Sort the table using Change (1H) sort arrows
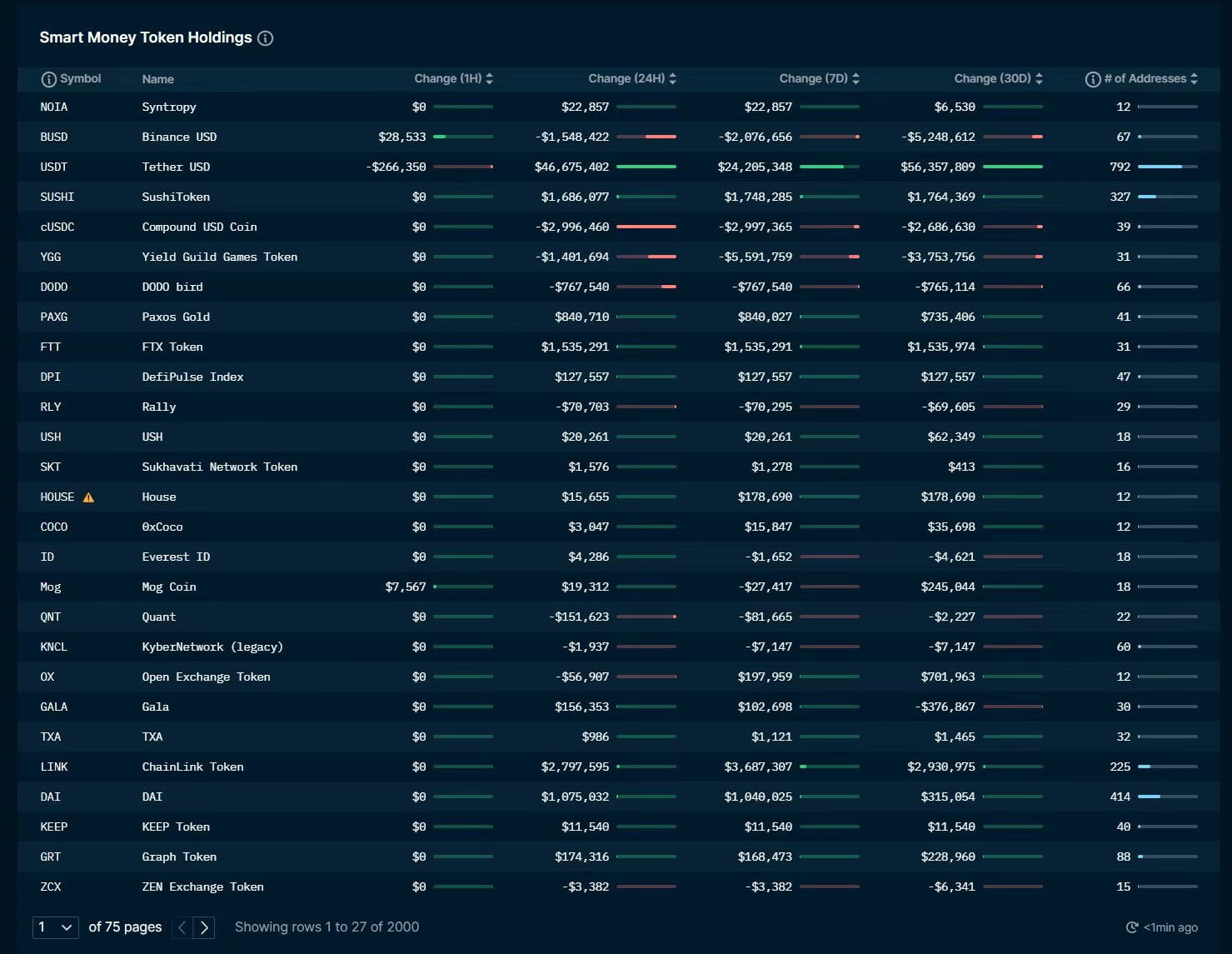Viewport: 1232px width, 954px height. [x=490, y=77]
